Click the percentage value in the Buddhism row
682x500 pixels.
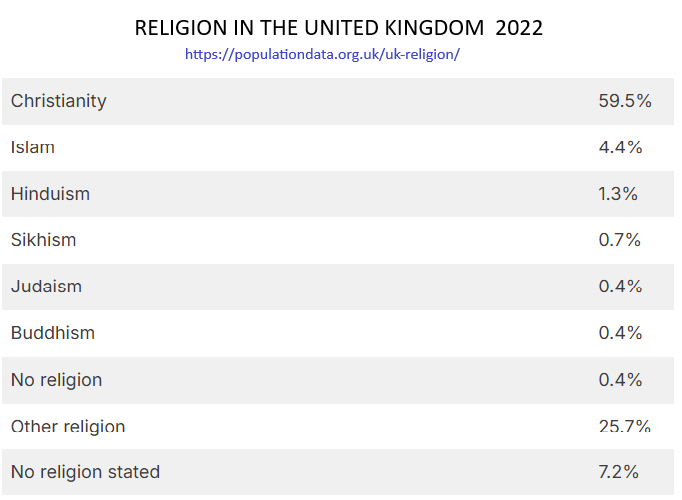point(620,333)
